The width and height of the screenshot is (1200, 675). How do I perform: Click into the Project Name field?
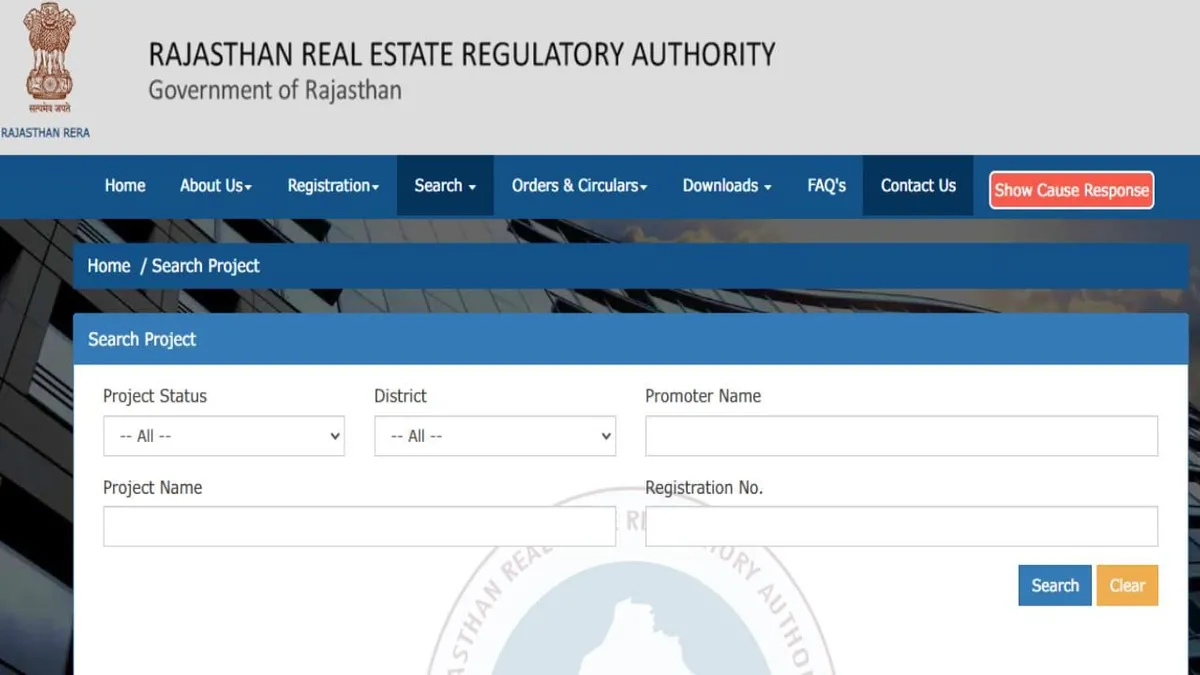coord(359,526)
